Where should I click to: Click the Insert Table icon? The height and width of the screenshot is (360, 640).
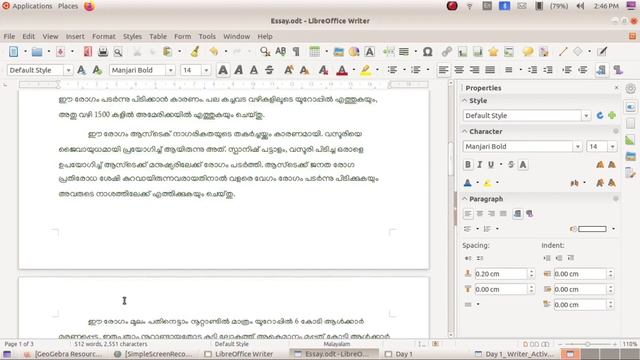[314, 51]
